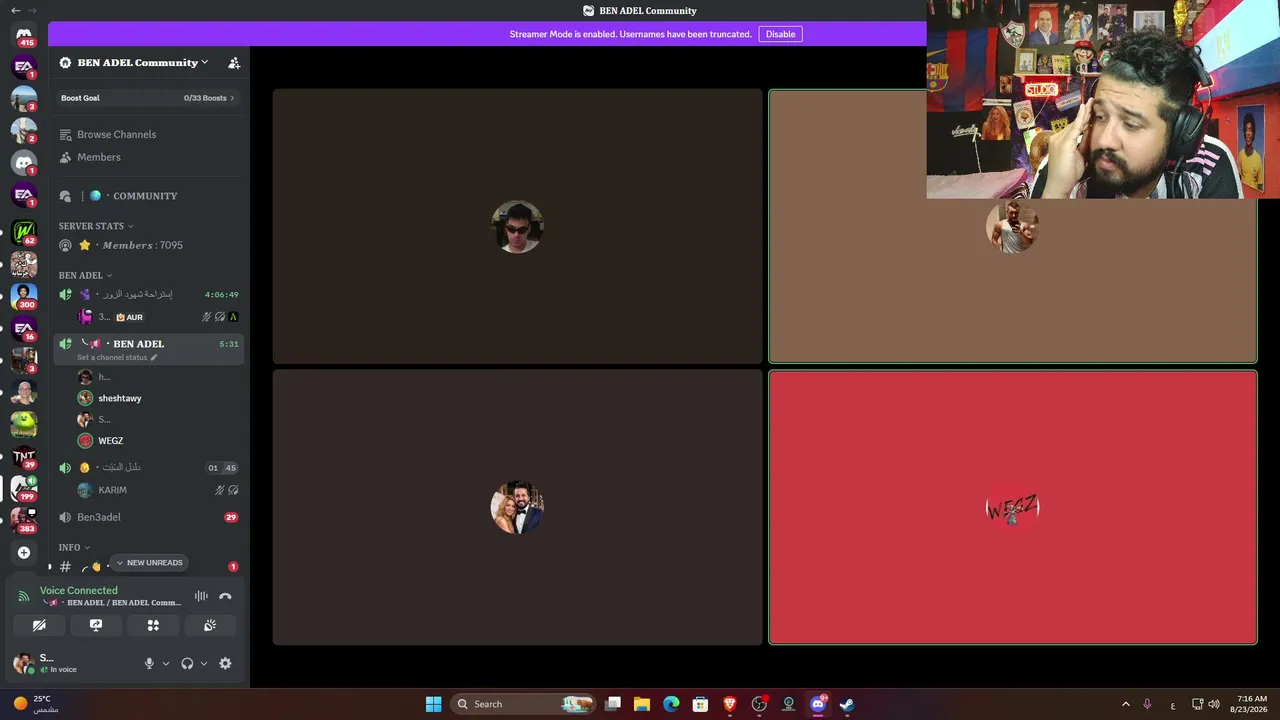Open the TNT server in sidebar
The width and height of the screenshot is (1280, 720).
[x=24, y=457]
